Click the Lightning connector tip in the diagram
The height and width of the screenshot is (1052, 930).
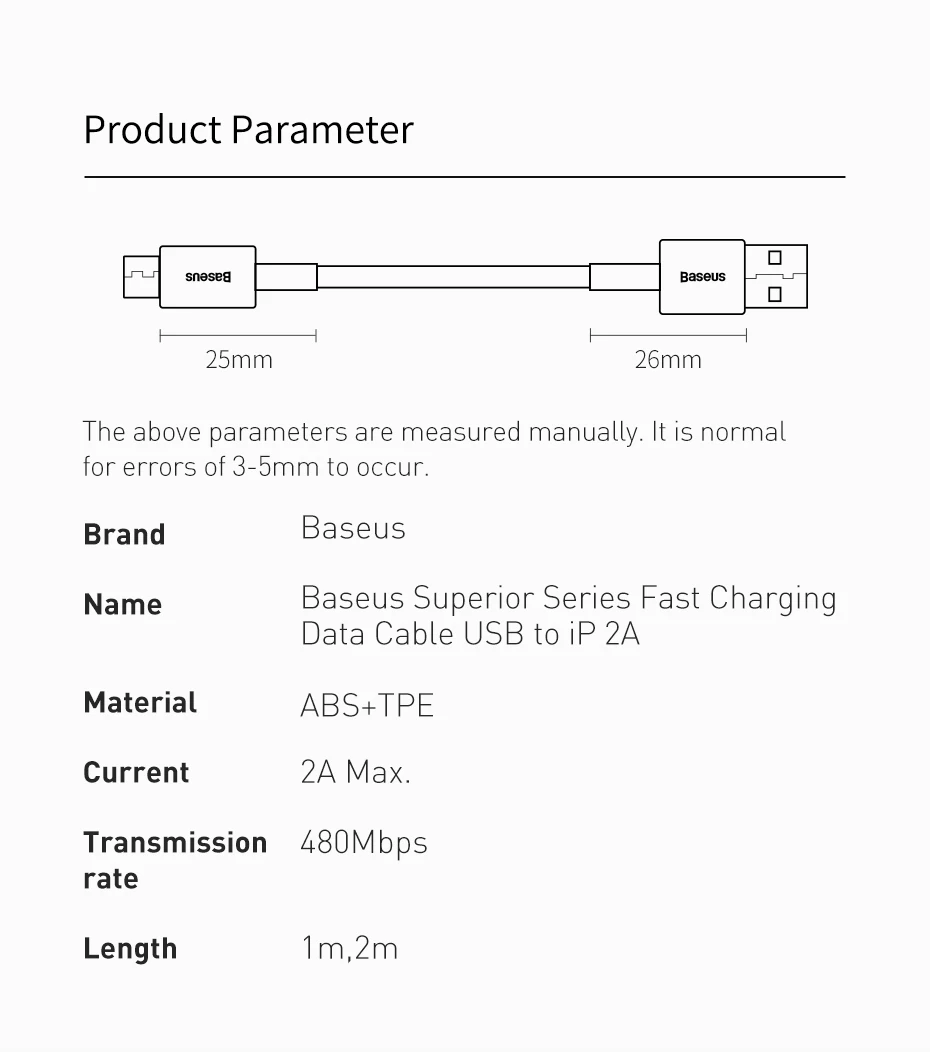[x=141, y=277]
